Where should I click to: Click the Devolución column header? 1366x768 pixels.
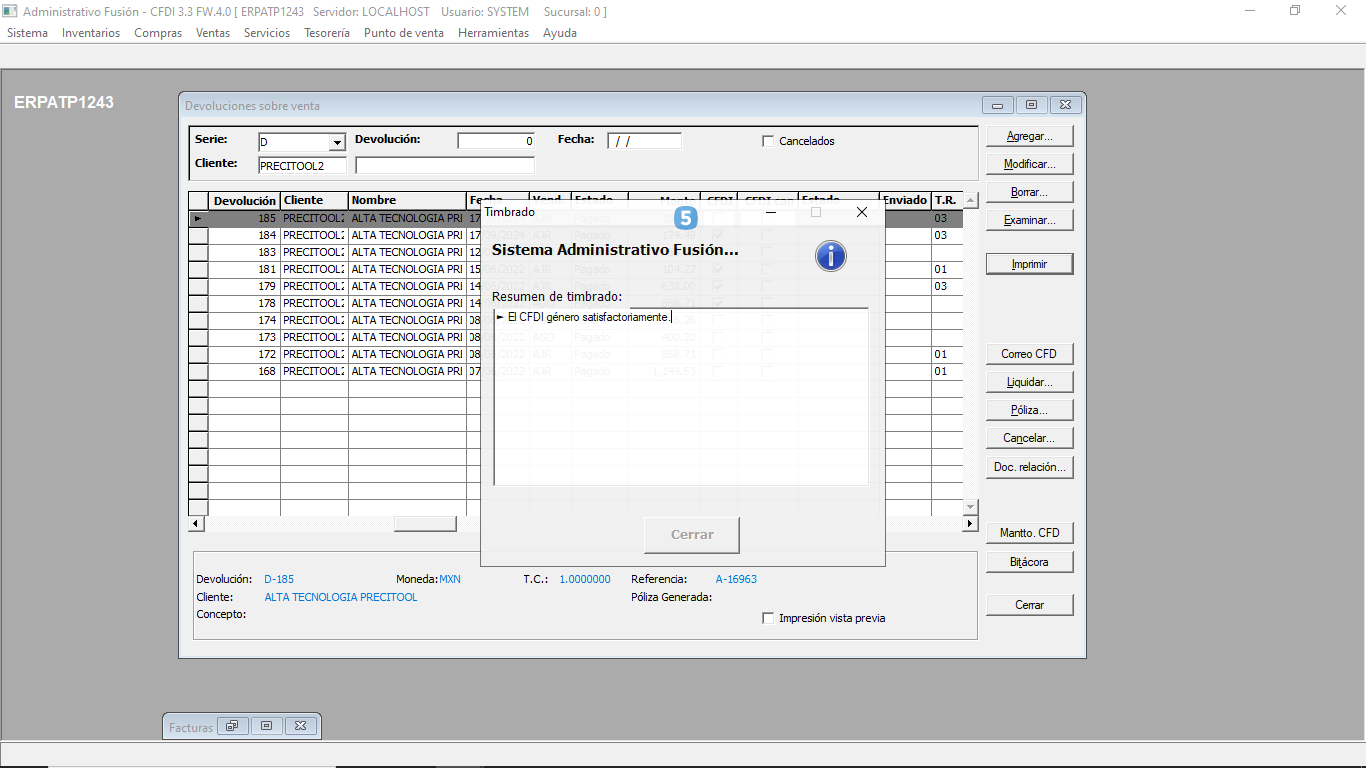click(244, 201)
